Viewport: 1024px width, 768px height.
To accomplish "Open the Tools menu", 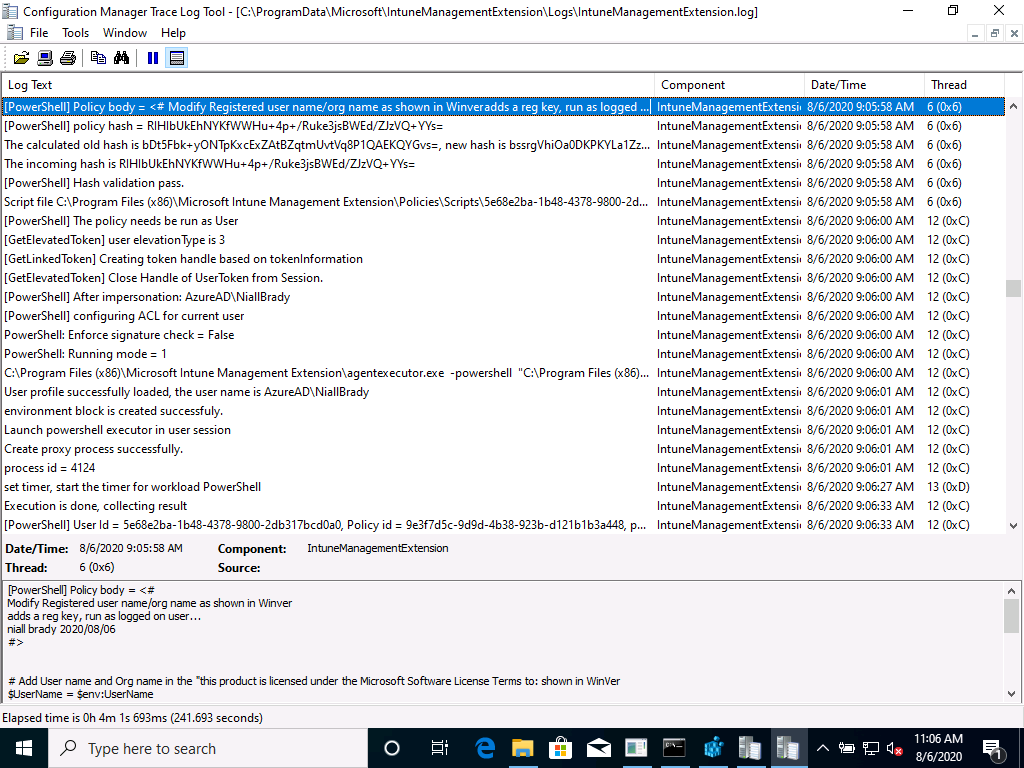I will point(75,33).
